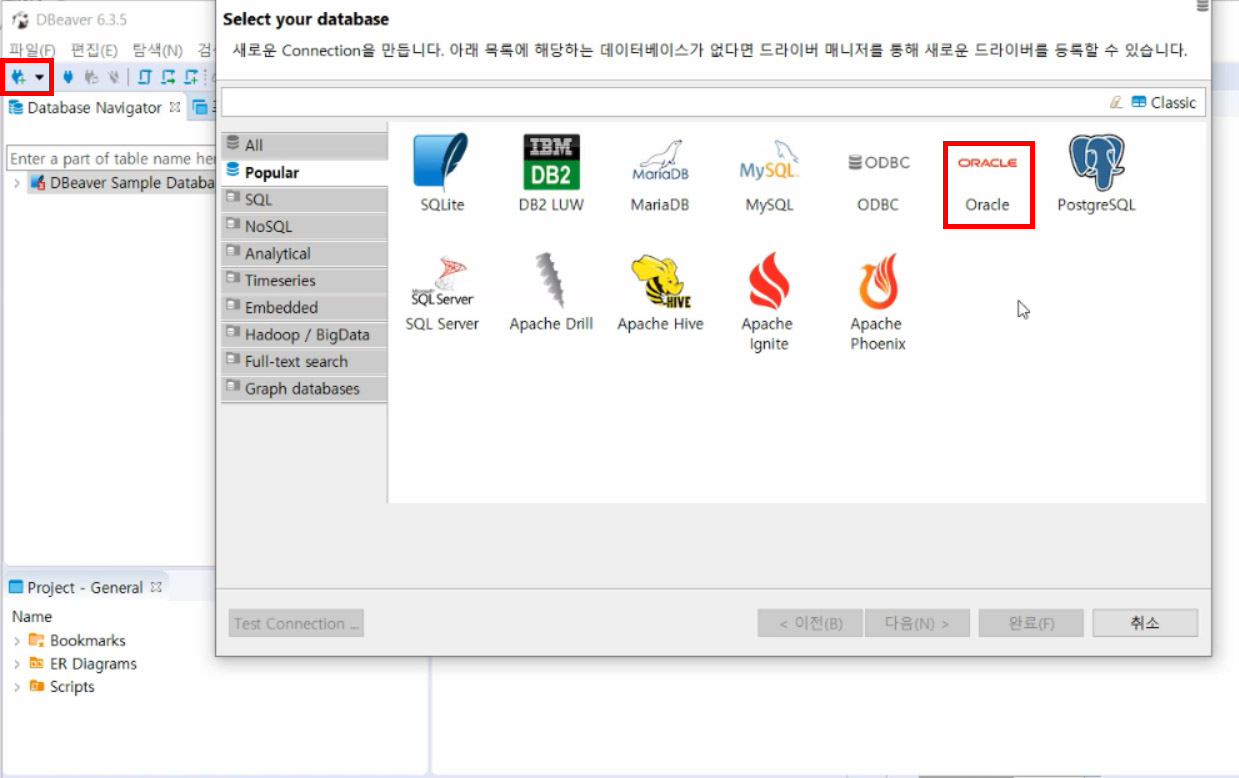Expand the Bookmarks folder

(x=17, y=640)
